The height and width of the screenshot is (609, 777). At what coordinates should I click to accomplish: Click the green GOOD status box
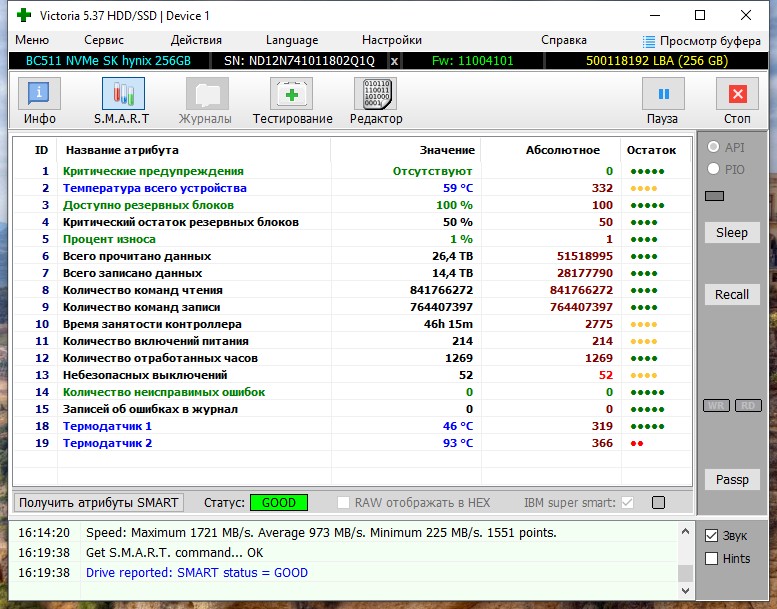point(278,502)
